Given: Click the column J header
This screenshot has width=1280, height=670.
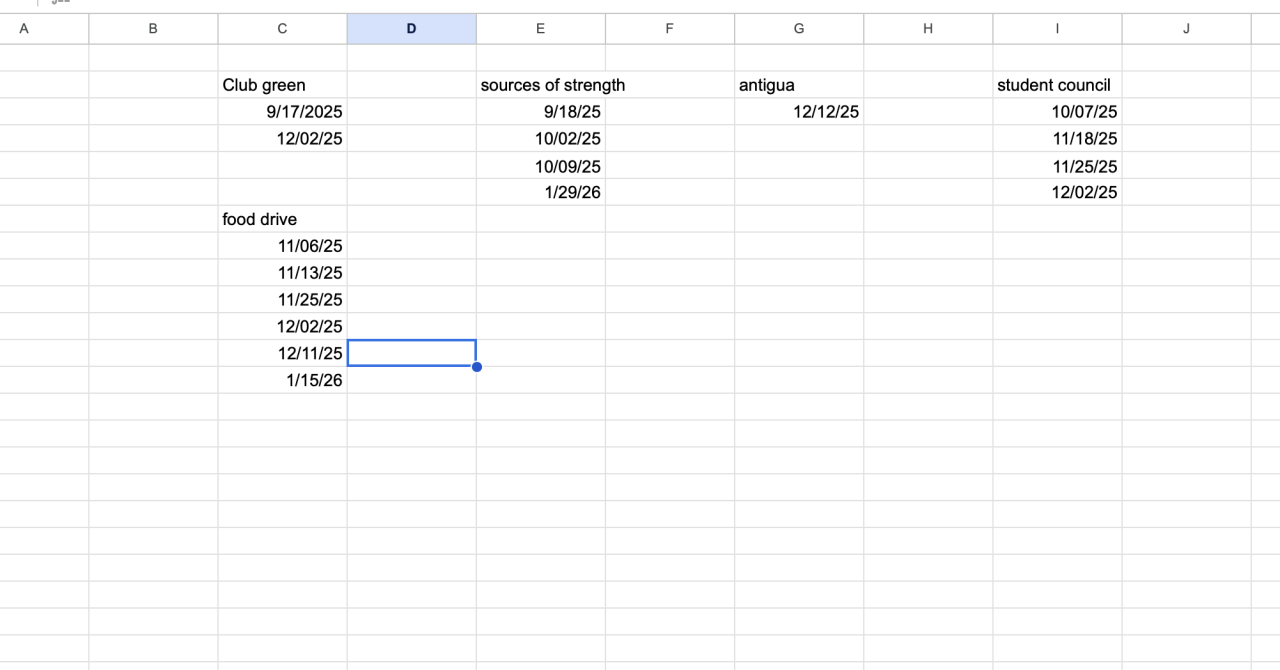Looking at the screenshot, I should (1186, 29).
